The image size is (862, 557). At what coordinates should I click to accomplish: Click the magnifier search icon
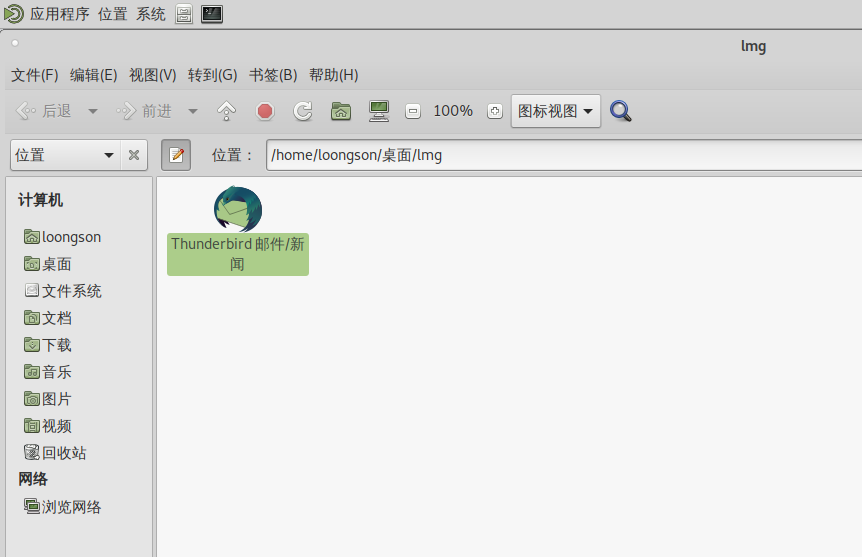pos(621,111)
